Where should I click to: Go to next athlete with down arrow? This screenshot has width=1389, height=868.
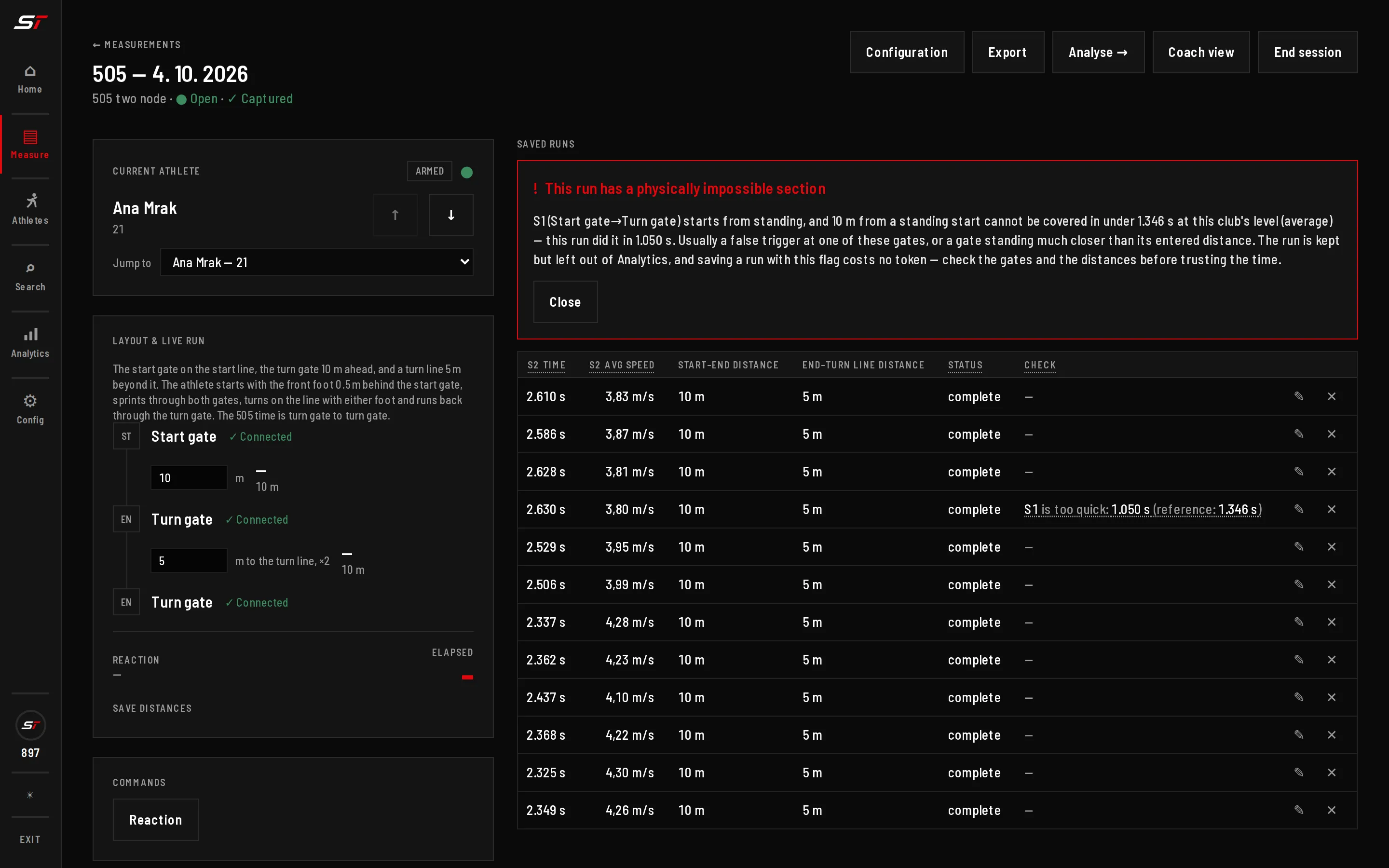point(451,215)
